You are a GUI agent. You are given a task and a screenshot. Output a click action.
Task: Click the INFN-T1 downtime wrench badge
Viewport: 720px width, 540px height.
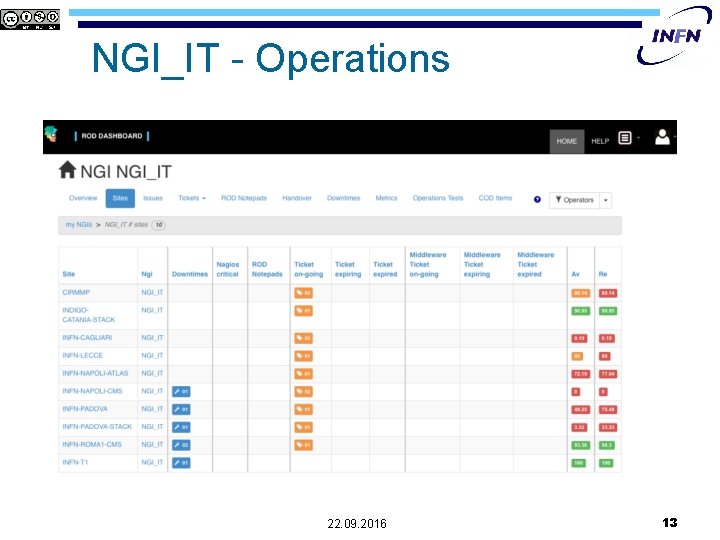181,463
